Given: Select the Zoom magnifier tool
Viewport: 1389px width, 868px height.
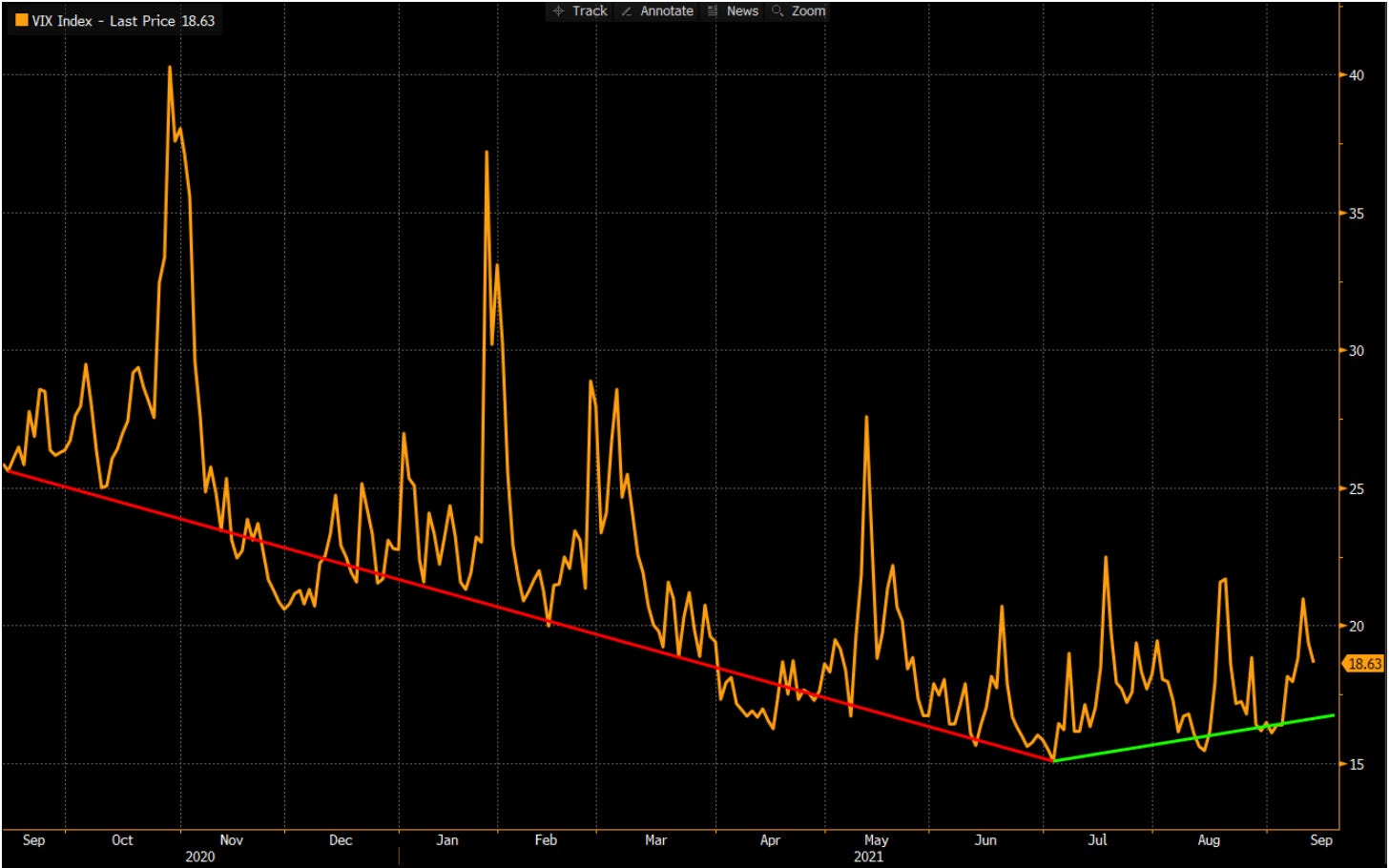Looking at the screenshot, I should coord(798,11).
